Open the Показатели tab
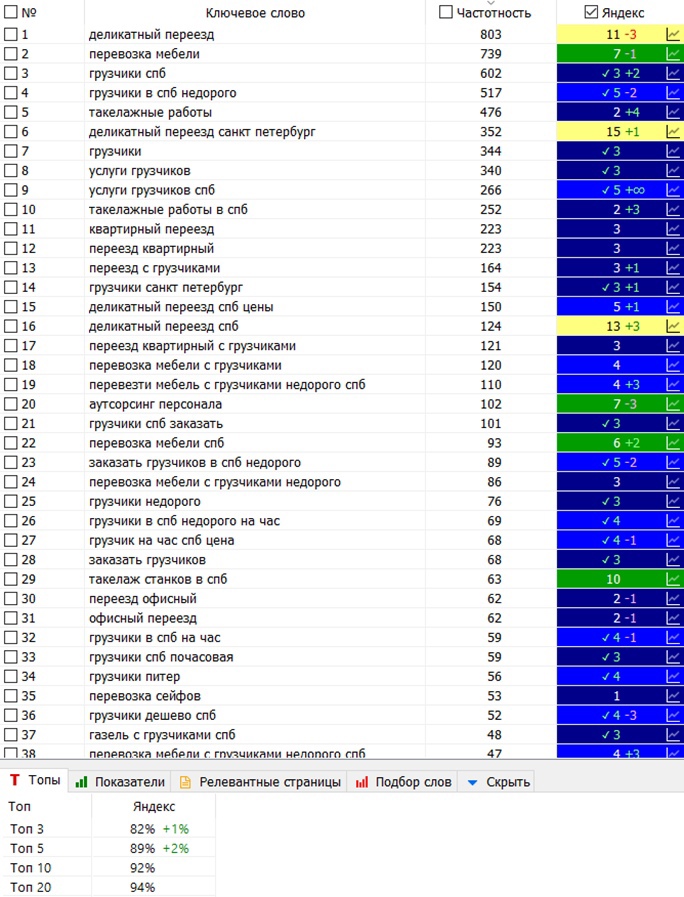 coord(121,782)
